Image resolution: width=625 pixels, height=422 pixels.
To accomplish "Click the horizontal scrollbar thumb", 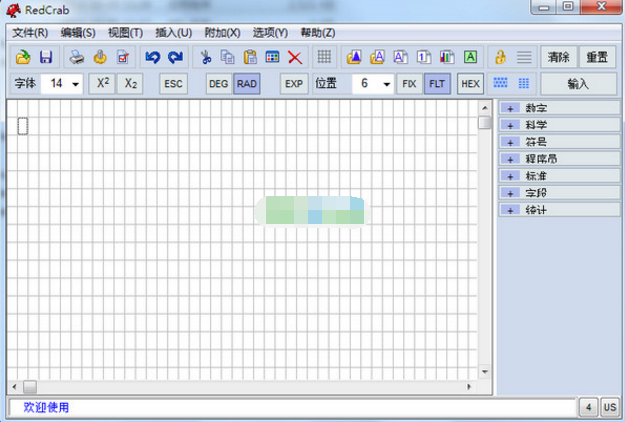I will [x=30, y=387].
